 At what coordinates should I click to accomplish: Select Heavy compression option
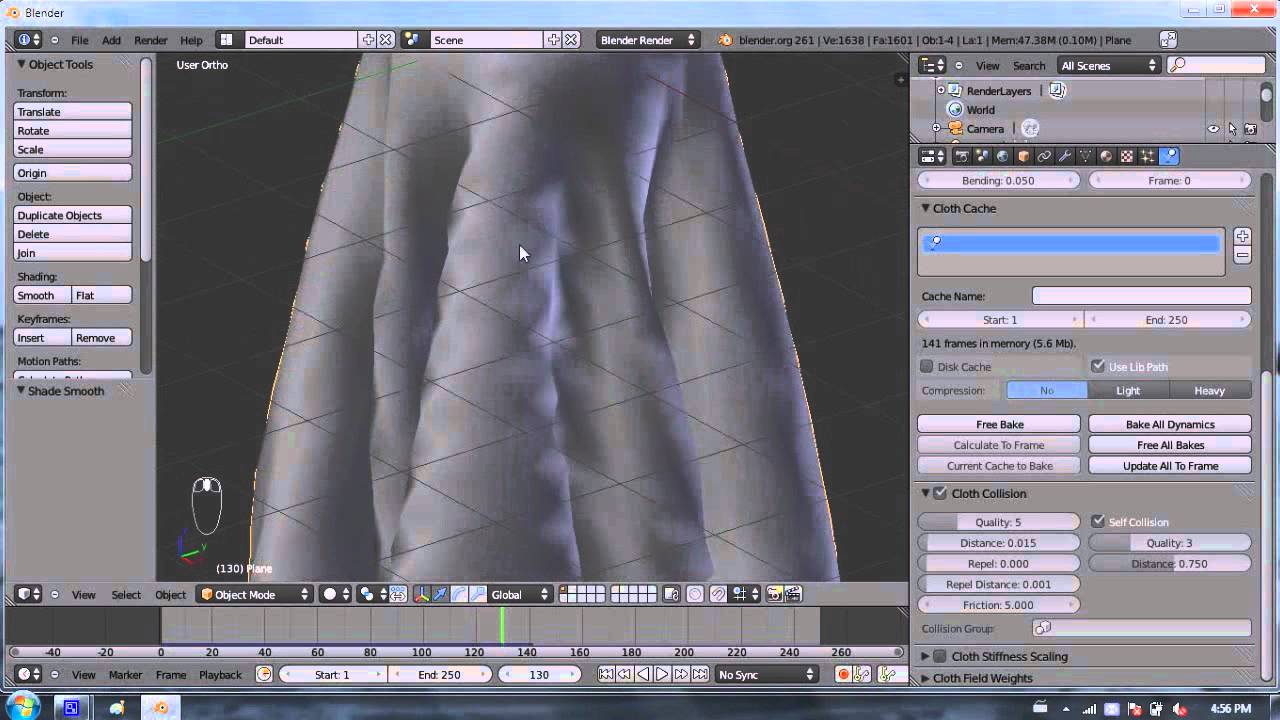1210,391
